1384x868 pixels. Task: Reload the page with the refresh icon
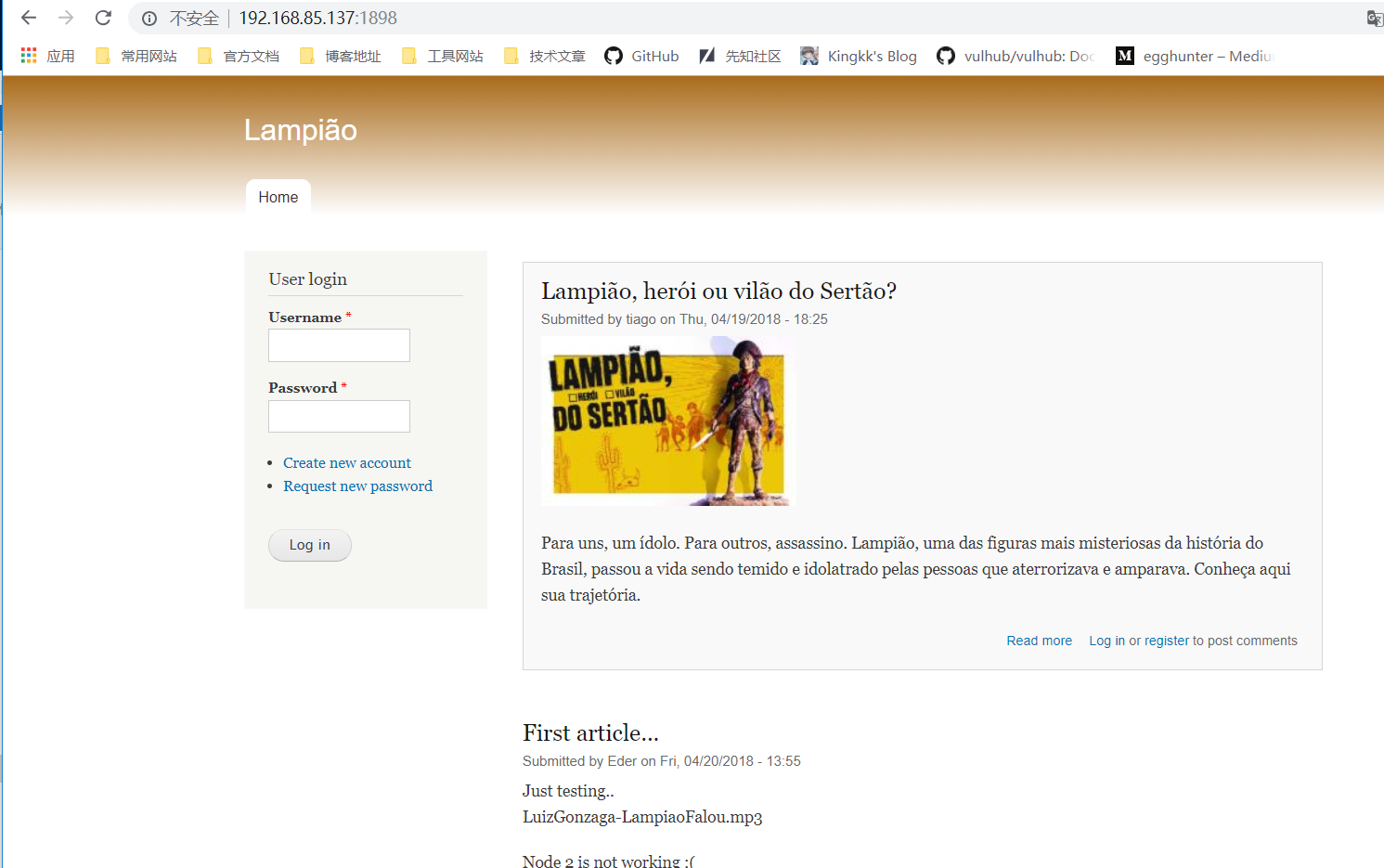[103, 18]
